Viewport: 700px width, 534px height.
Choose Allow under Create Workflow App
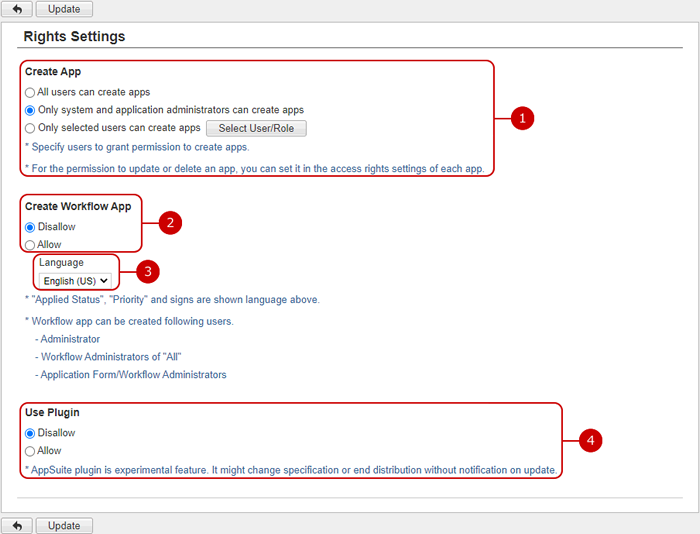click(30, 245)
